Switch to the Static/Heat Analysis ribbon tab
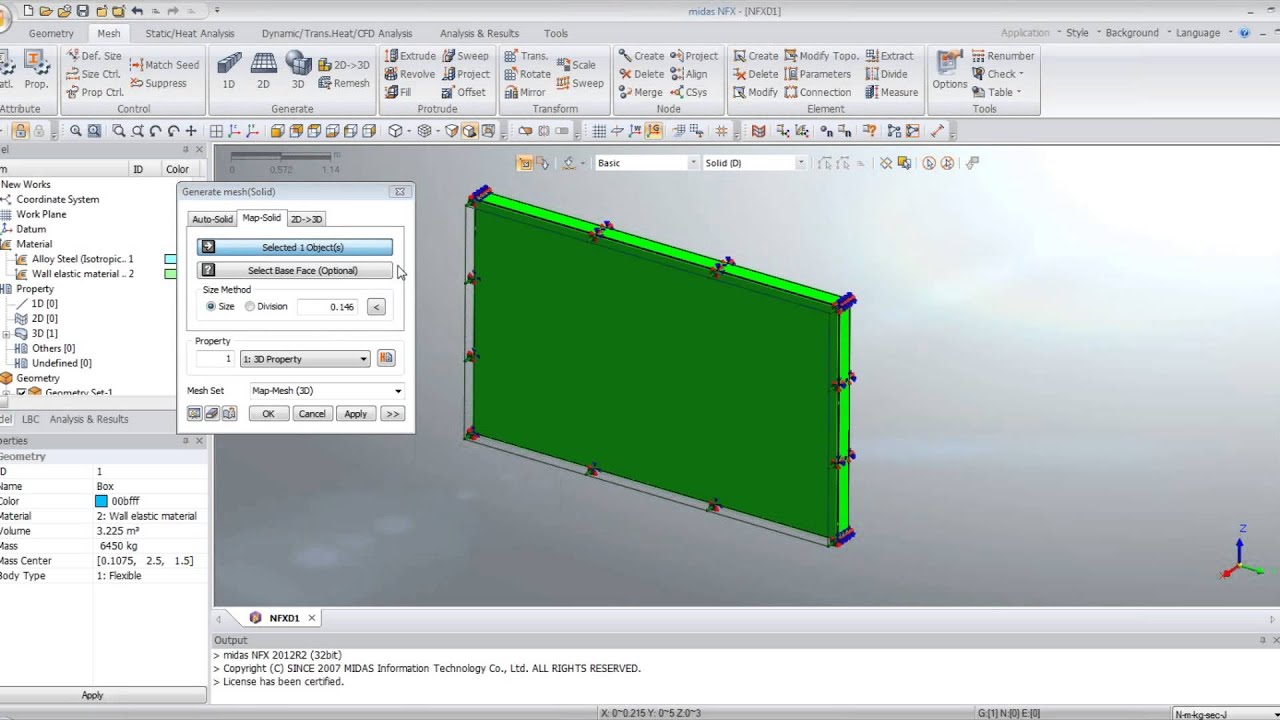 [x=190, y=33]
